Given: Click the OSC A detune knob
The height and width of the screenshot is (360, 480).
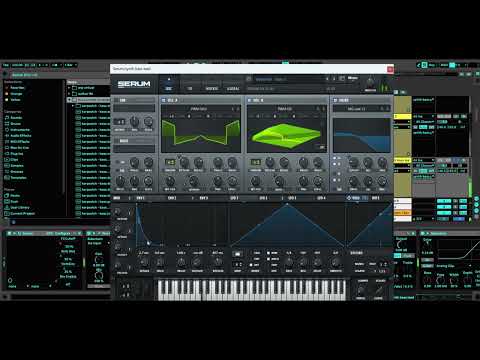Looking at the screenshot, I should [x=184, y=162].
